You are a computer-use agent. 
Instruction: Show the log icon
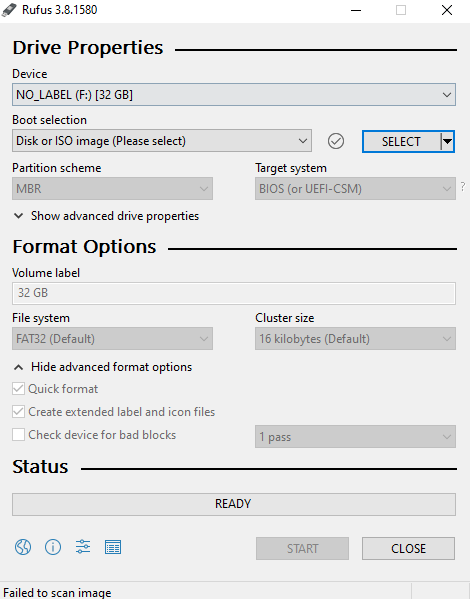[113, 547]
